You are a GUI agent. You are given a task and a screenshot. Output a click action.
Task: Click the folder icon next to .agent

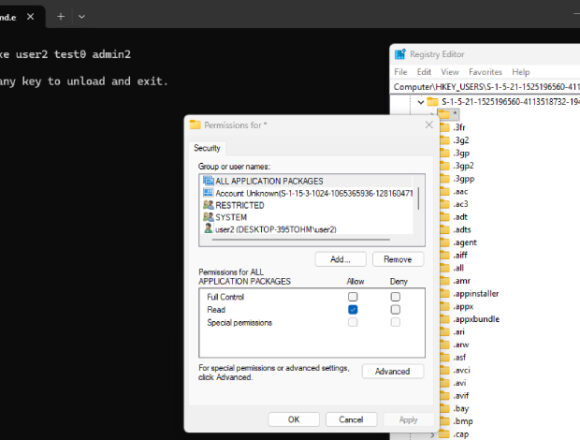445,243
